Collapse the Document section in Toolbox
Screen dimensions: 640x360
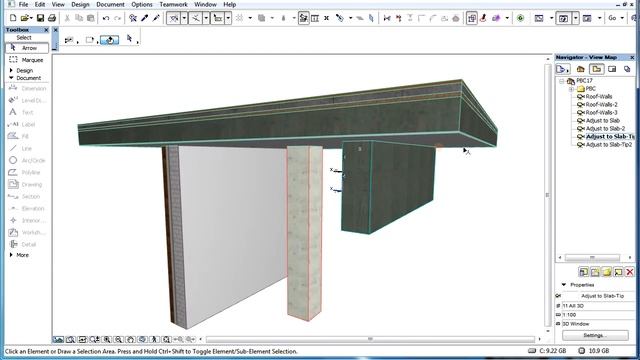pyautogui.click(x=11, y=78)
